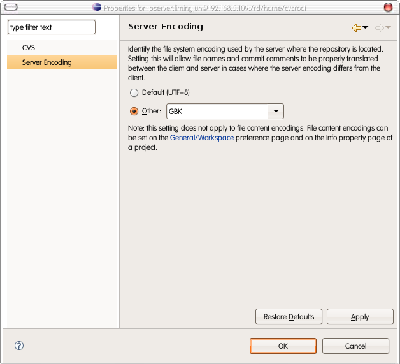This screenshot has width=400, height=364.
Task: Open the GBK encoding dropdown arrow
Action: pos(276,111)
